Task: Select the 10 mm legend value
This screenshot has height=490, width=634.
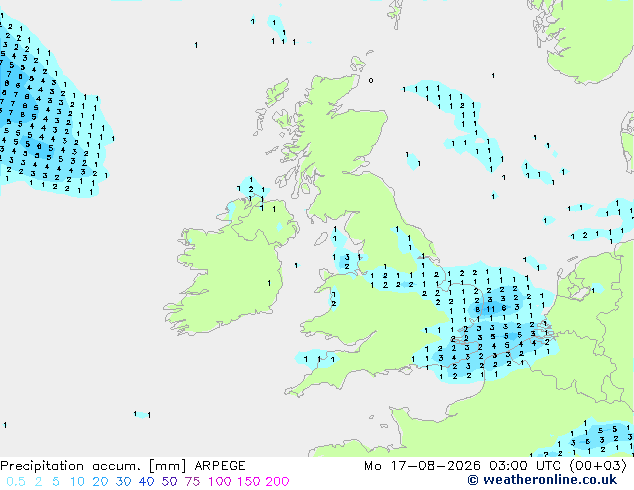Action: (x=77, y=482)
